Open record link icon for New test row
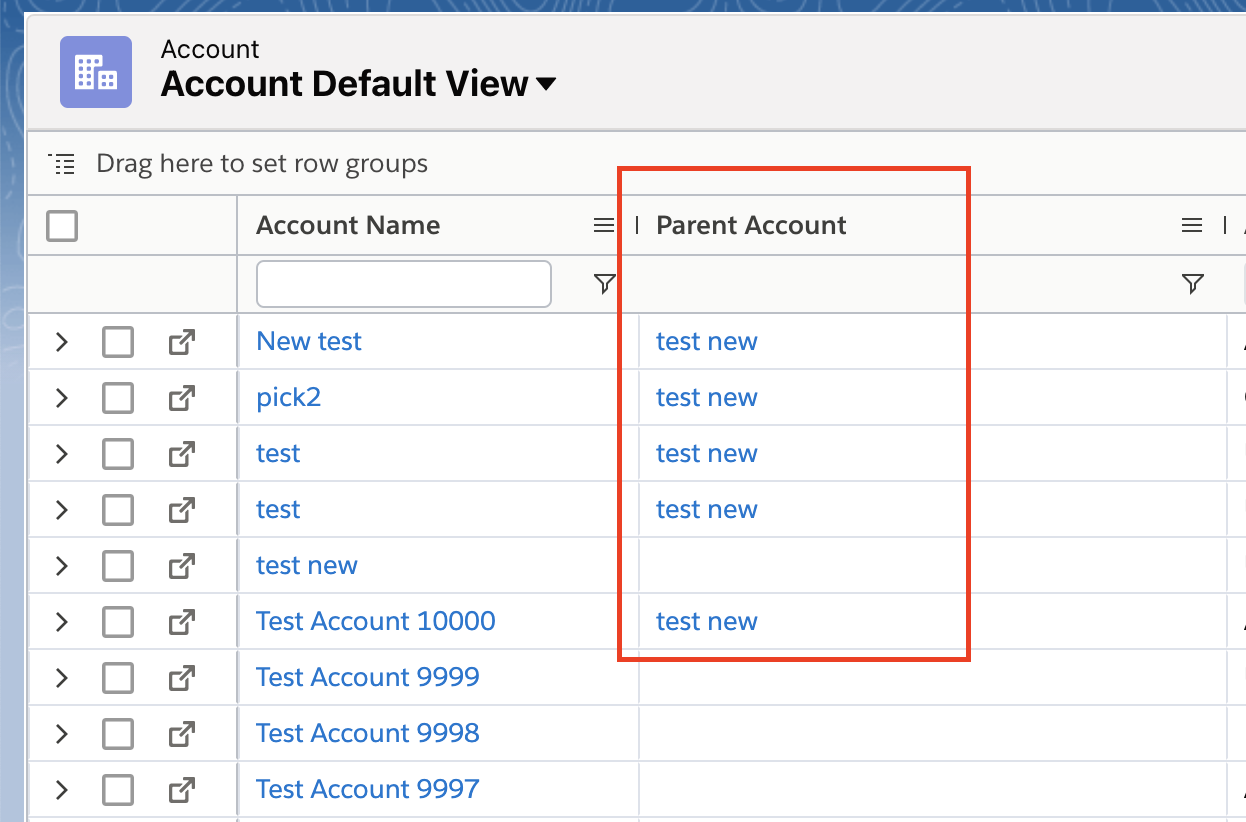Image resolution: width=1246 pixels, height=822 pixels. click(x=181, y=342)
